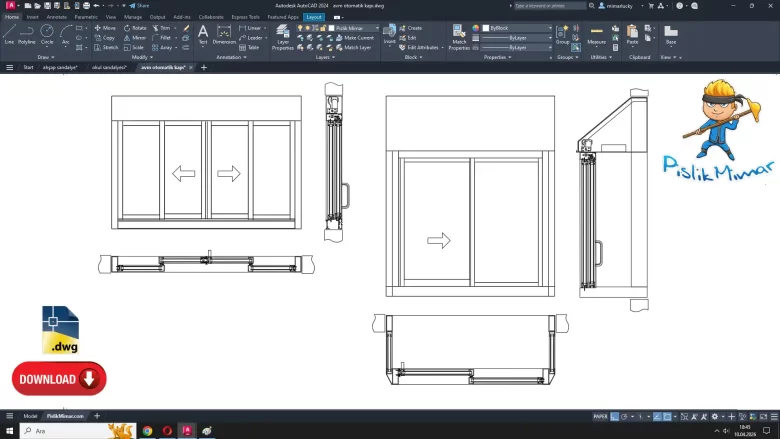Toggle the grid display in status bar
780x439 pixels.
coord(616,416)
